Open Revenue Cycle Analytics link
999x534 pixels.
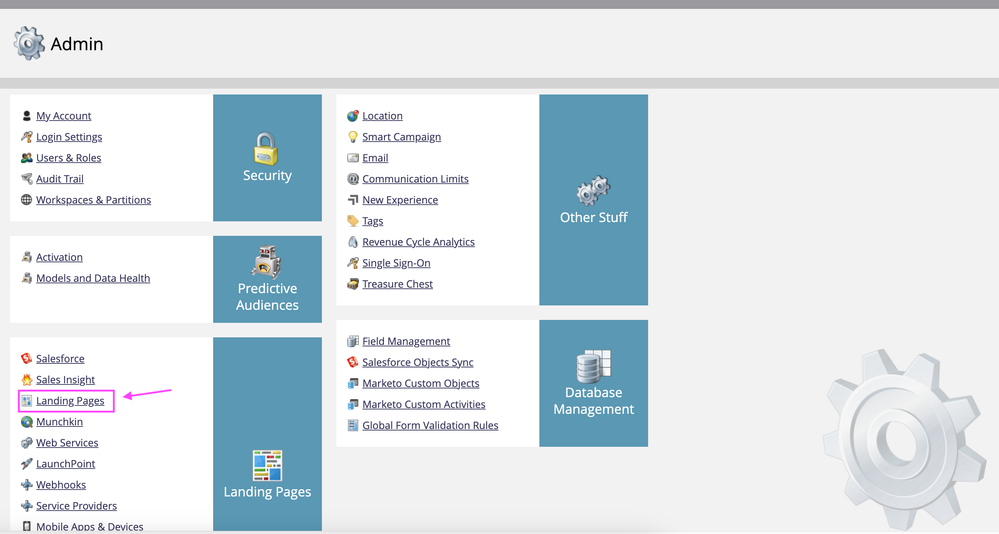419,242
